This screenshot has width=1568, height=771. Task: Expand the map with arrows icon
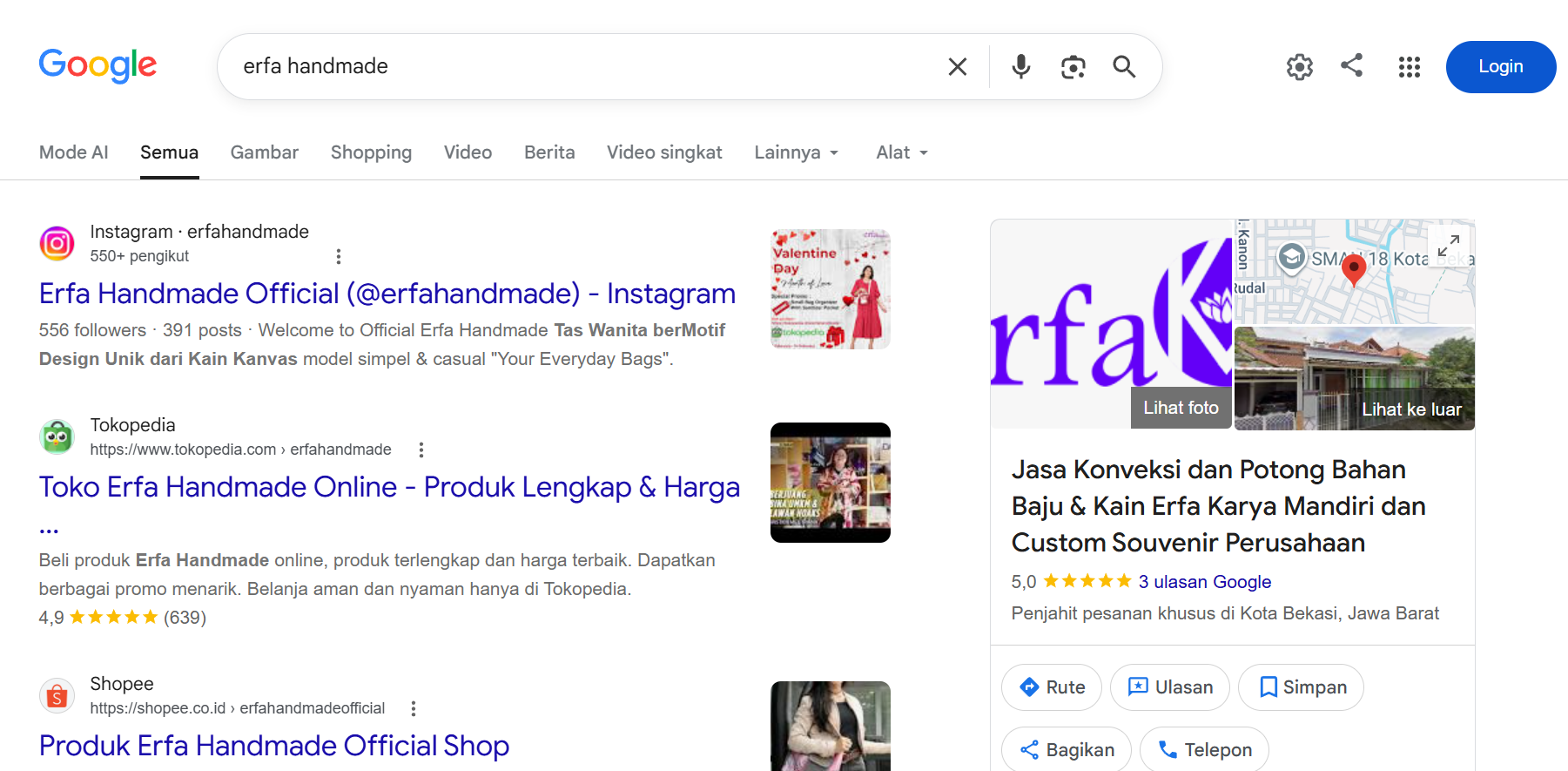click(x=1449, y=246)
